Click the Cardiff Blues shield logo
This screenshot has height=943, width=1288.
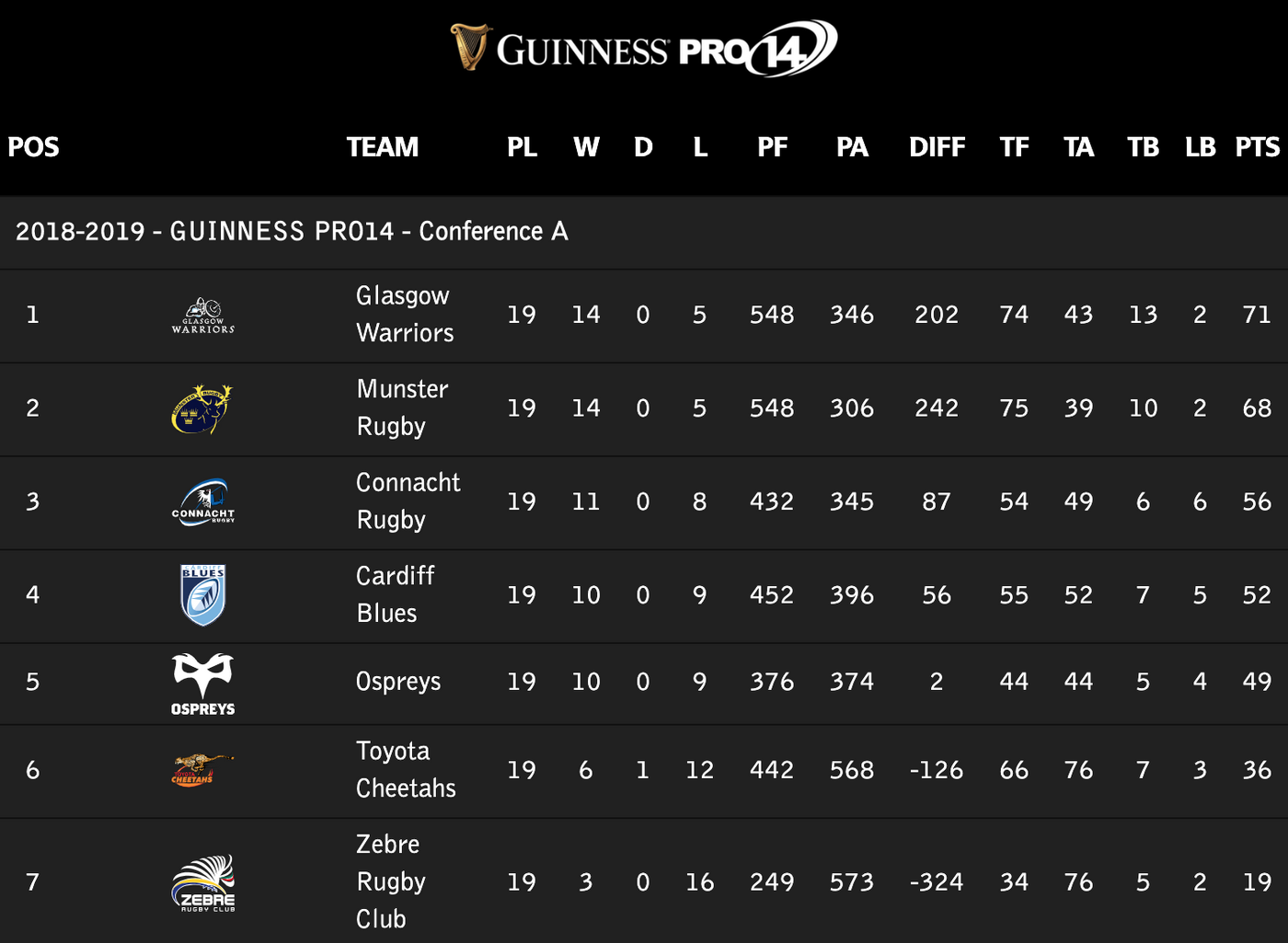(x=203, y=595)
